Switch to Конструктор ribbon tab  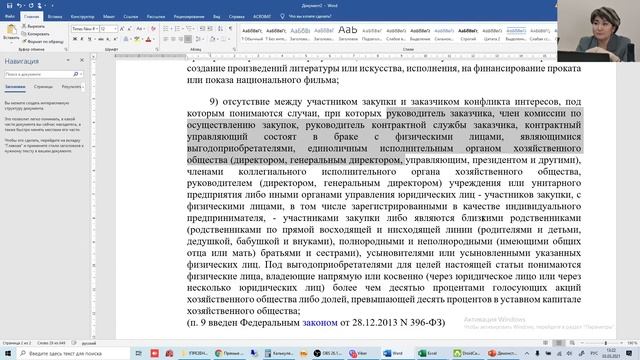click(82, 17)
